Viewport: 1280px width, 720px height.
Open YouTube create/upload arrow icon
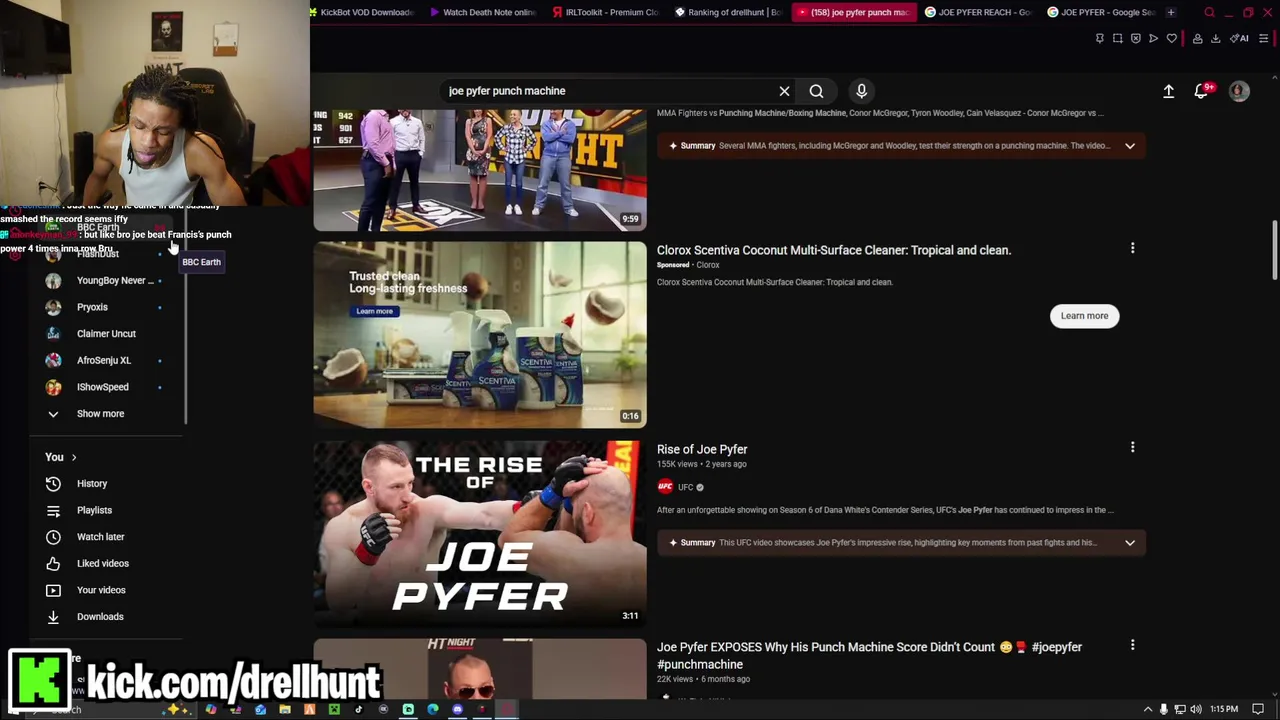click(x=1168, y=91)
